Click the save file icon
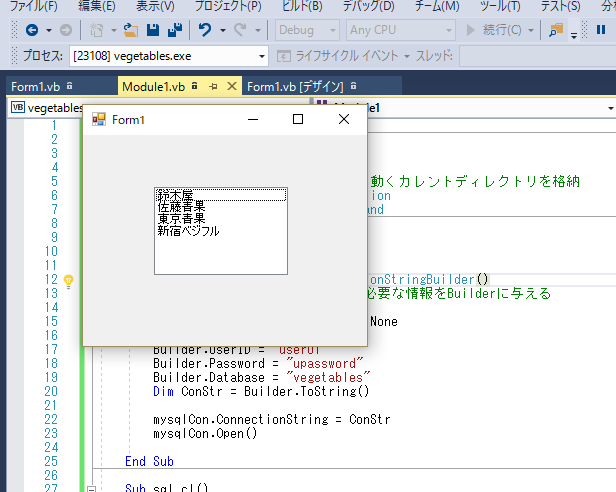Screen dimensions: 616x492 [x=153, y=30]
